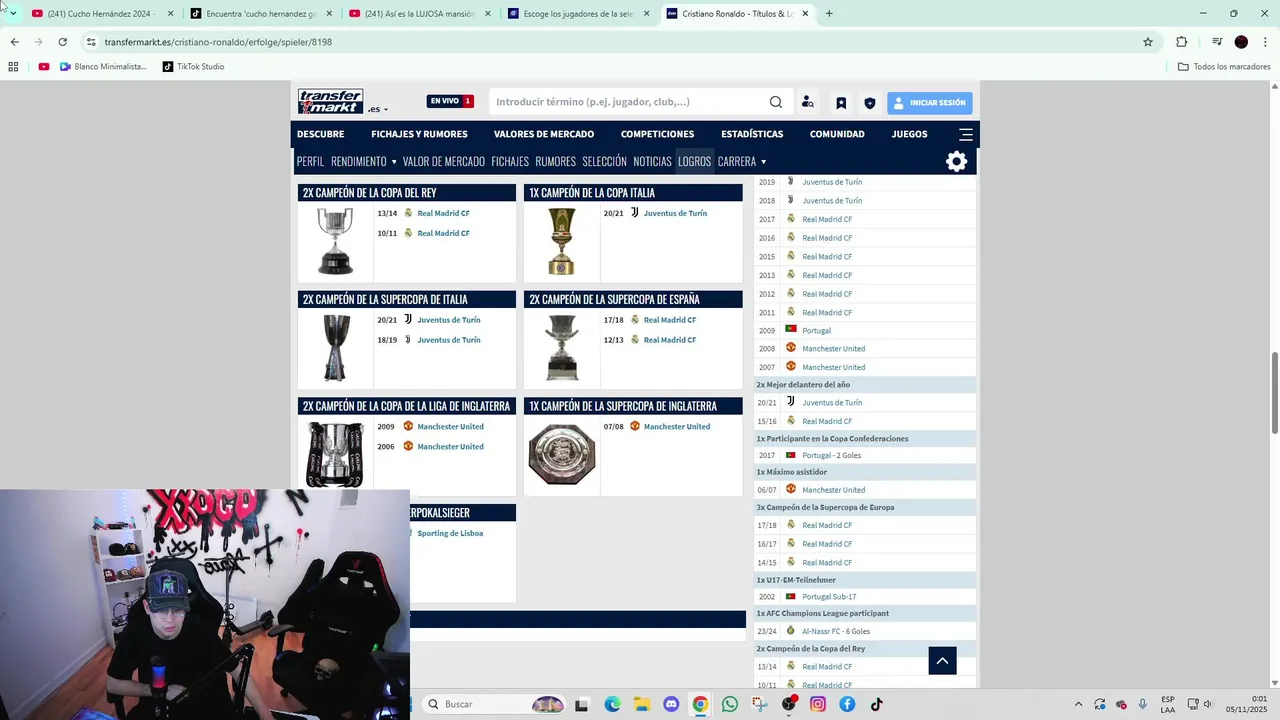Screen dimensions: 1280x720
Task: Go to the SELECCIÓN player tab
Action: 604,161
